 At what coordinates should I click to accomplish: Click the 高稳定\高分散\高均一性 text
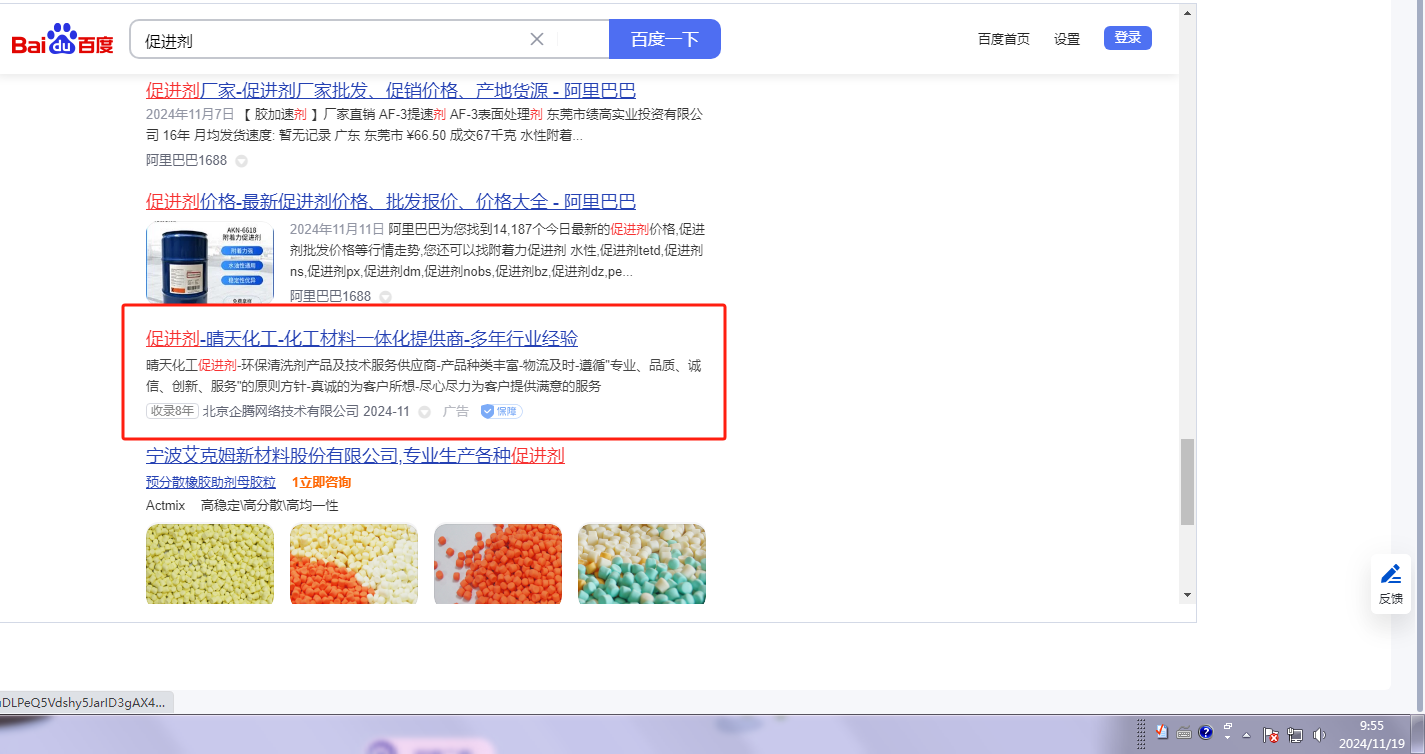(x=270, y=505)
